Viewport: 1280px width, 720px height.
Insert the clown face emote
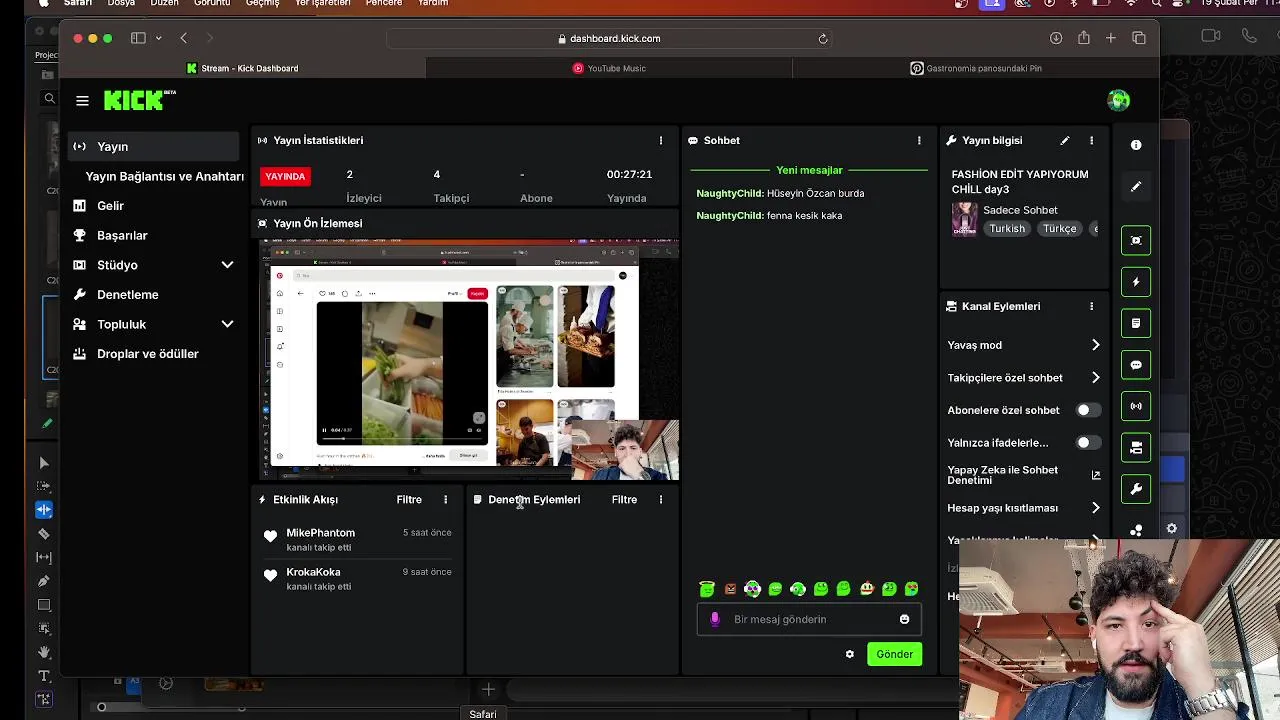click(x=866, y=589)
